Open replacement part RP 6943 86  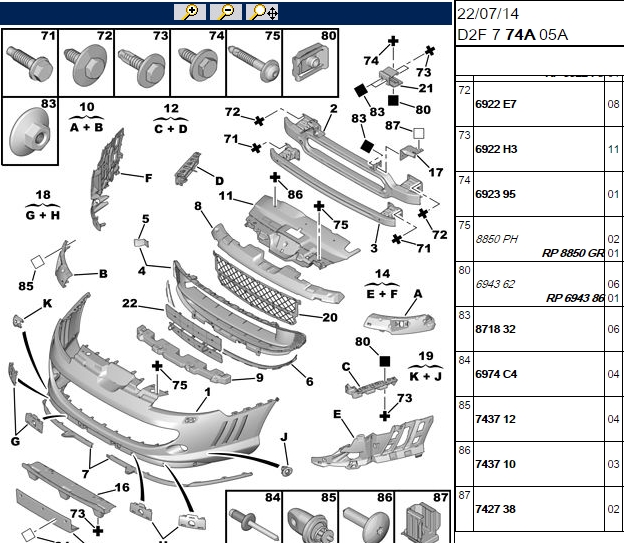[575, 298]
